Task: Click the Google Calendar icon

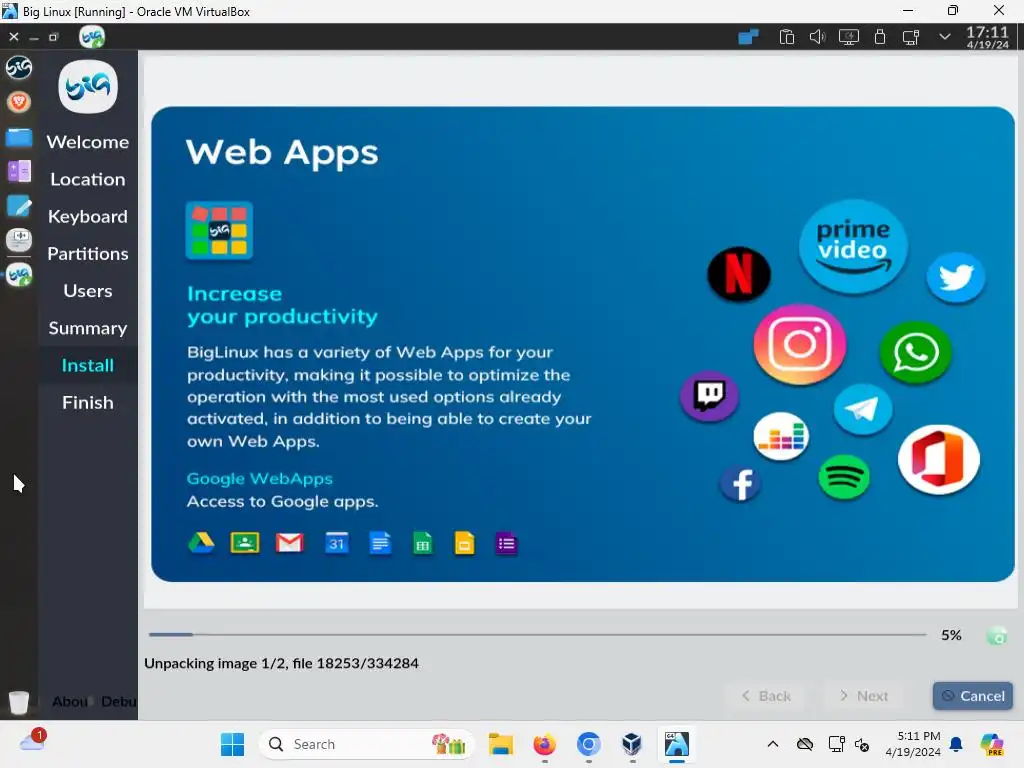Action: (x=336, y=543)
